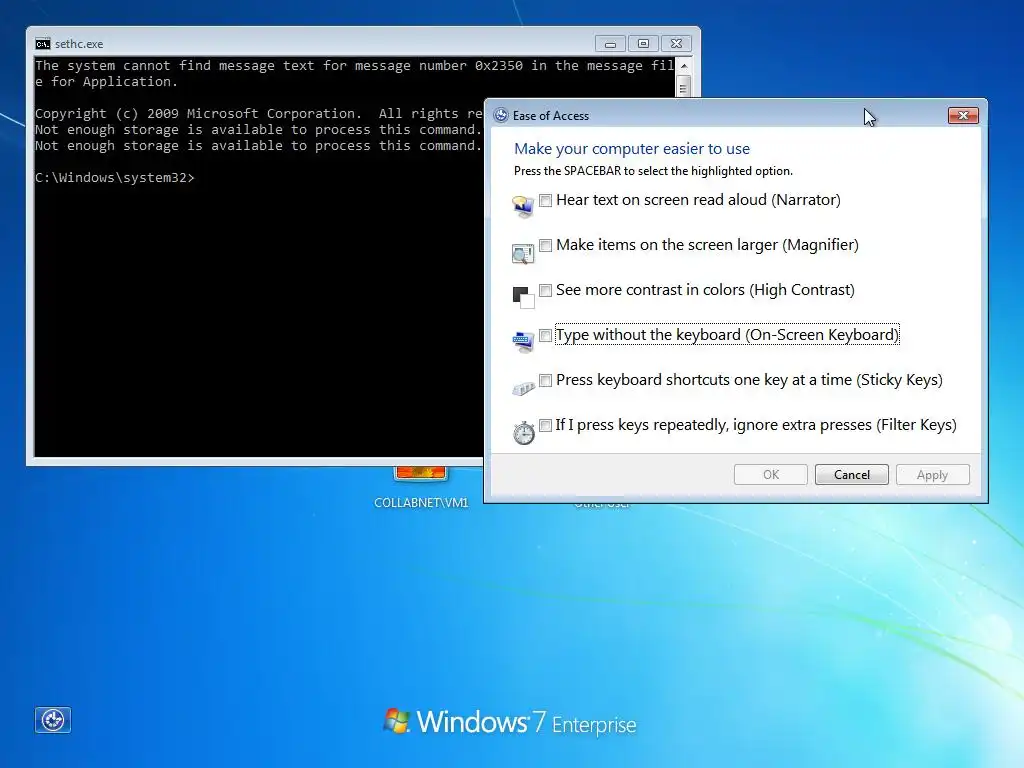Click the 'Copyright (c) 2009 Microsoft' console line

coord(259,114)
